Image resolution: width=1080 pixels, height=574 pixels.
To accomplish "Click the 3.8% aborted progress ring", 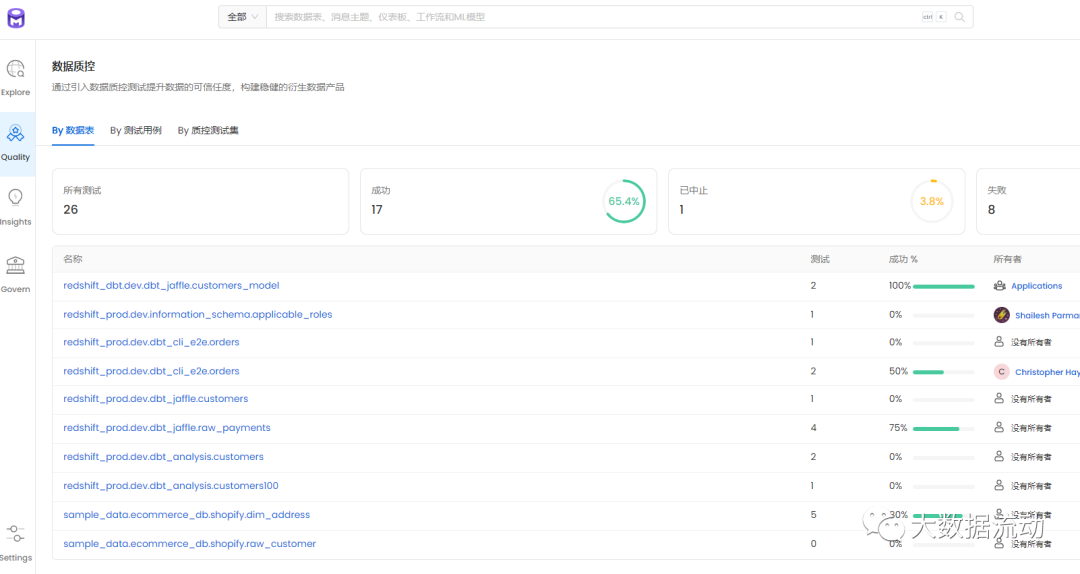I will 932,201.
